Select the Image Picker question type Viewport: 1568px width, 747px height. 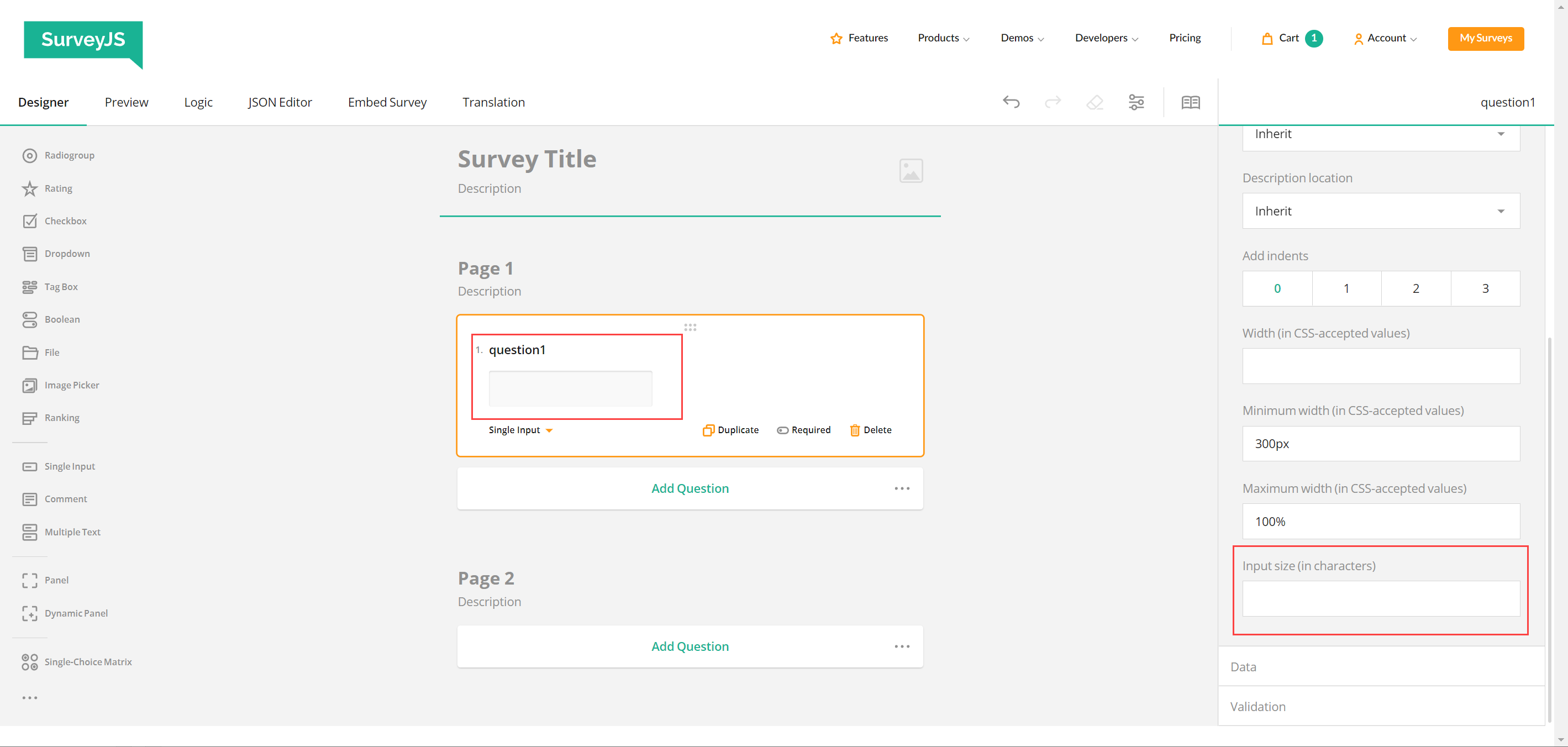coord(72,385)
